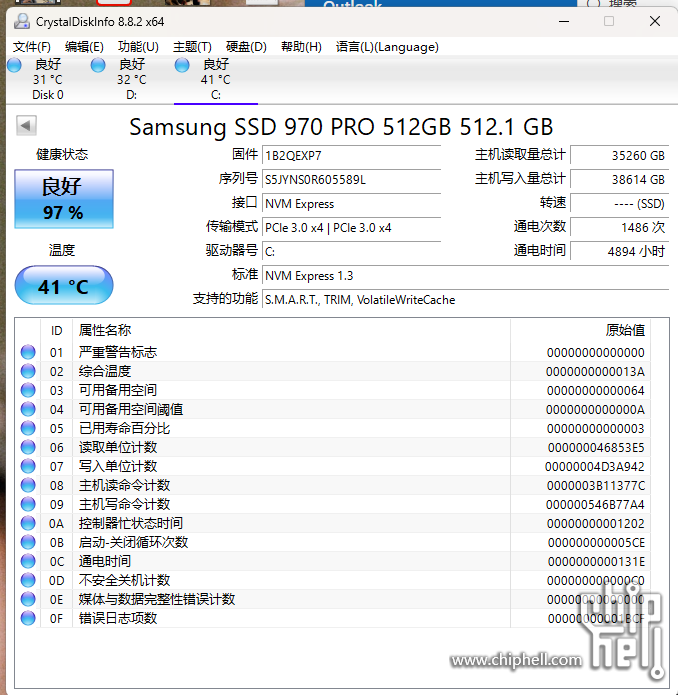Click the transfer mode field PCIe 3.0 x4

point(351,227)
